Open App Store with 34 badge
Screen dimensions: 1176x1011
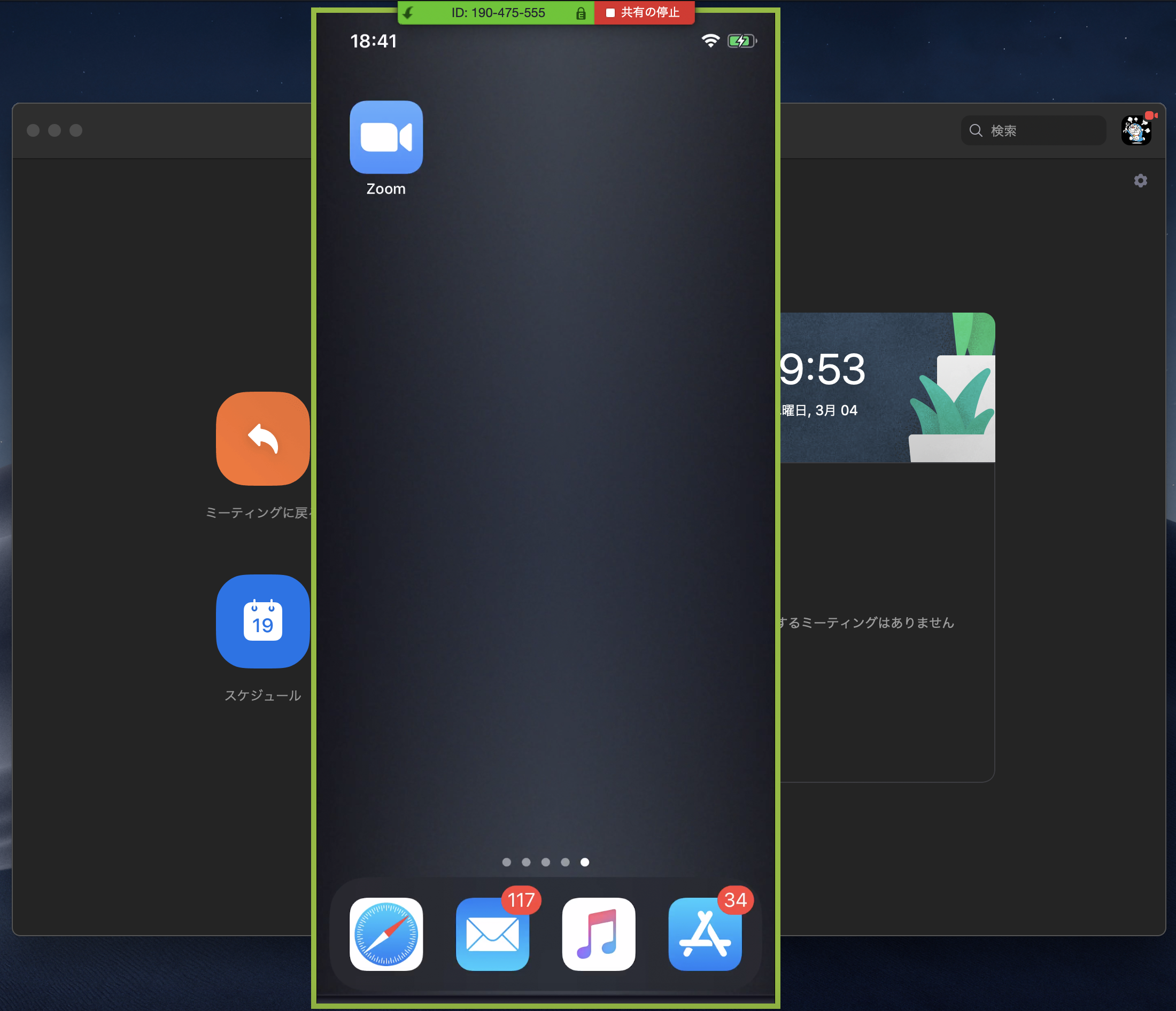click(705, 934)
